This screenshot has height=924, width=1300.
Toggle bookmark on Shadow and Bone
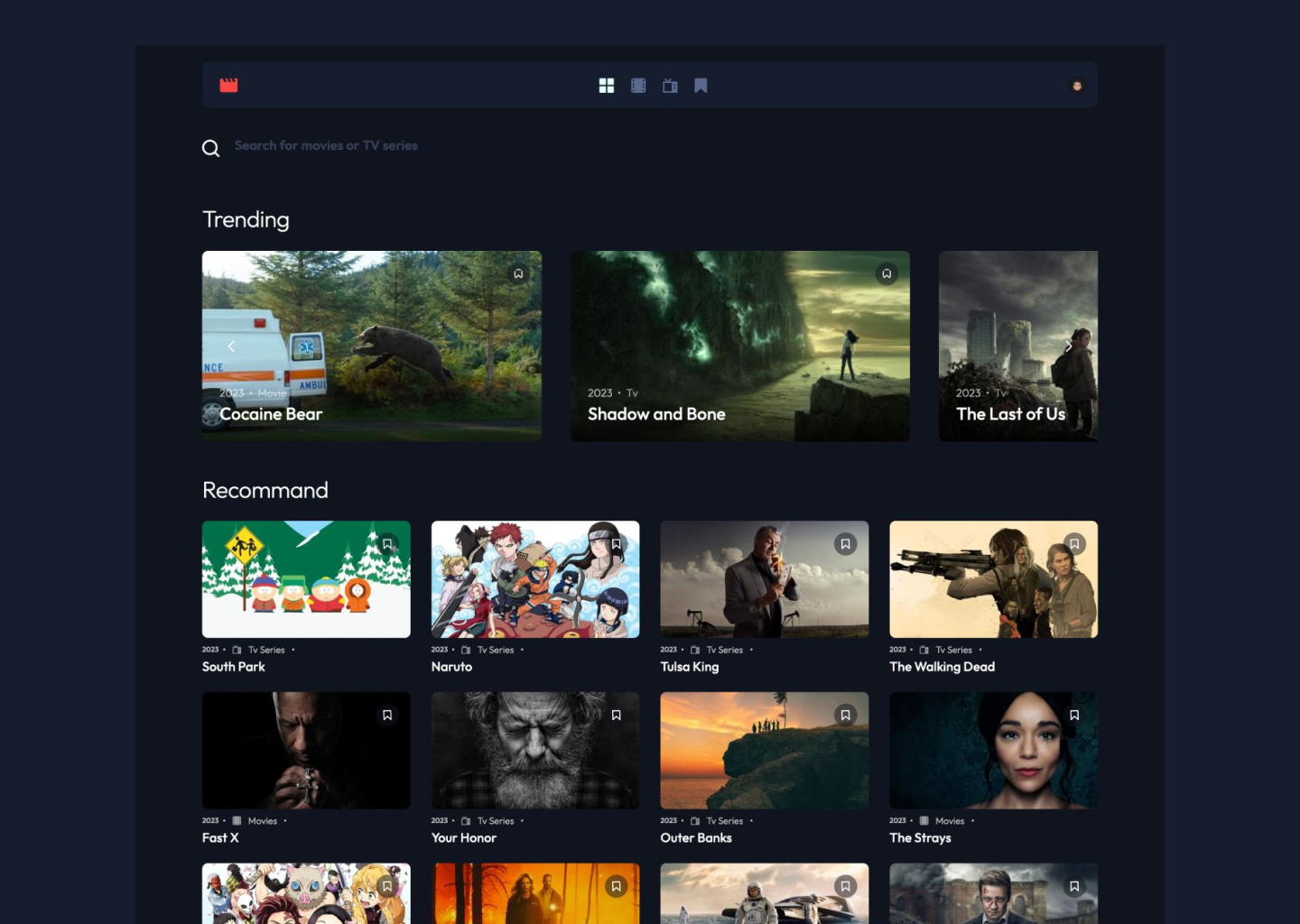coord(887,273)
